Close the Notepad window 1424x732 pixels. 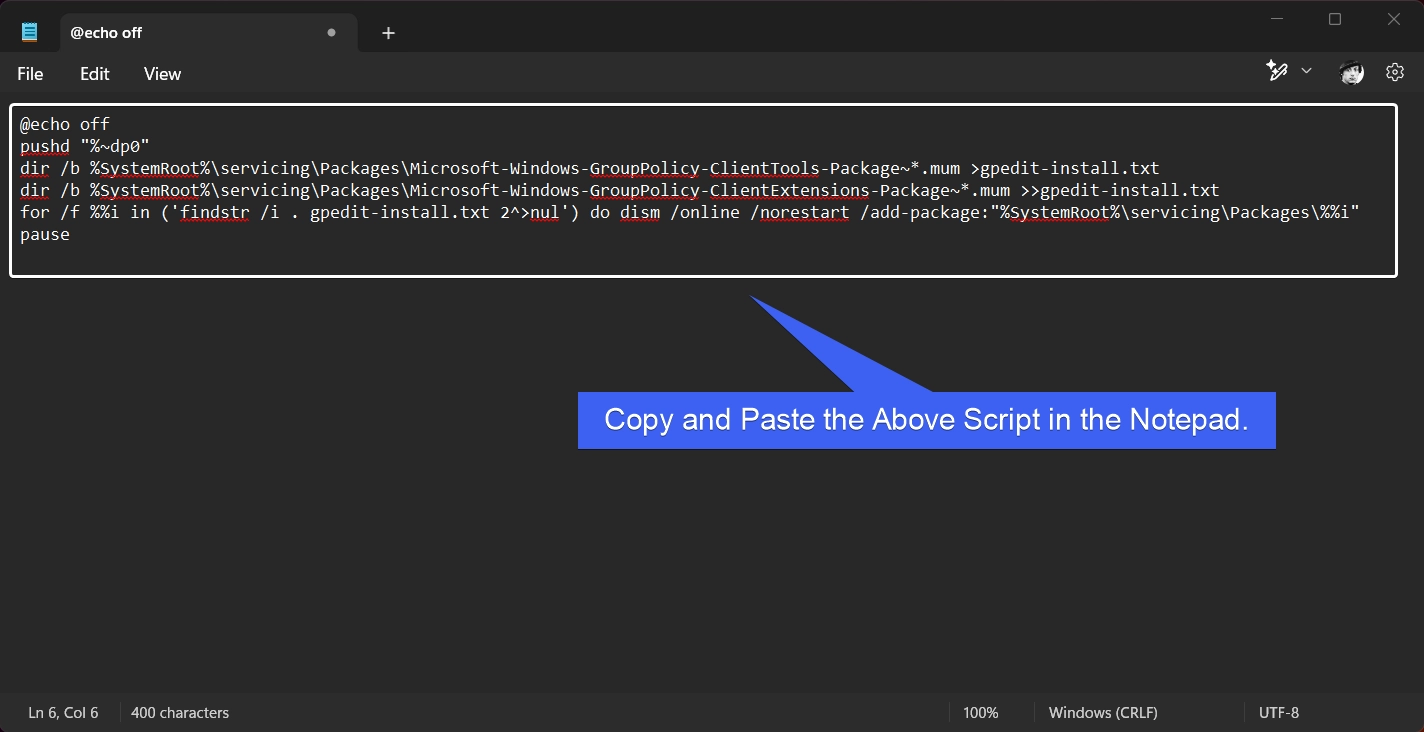click(1394, 19)
